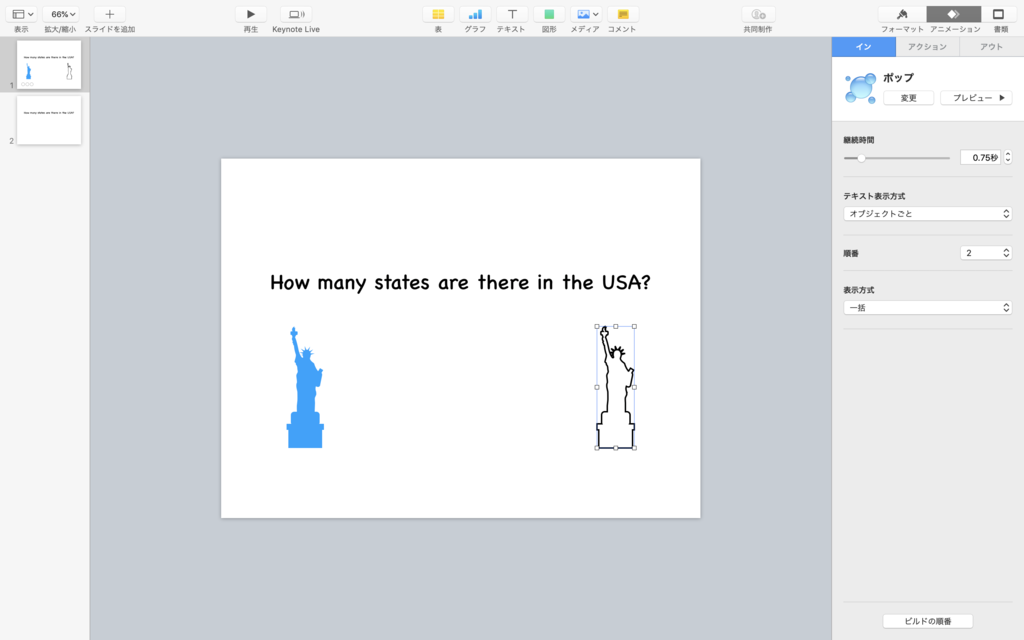Screen dimensions: 1024x640
Task: Toggle the アニメーション animate inspector
Action: (x=953, y=14)
